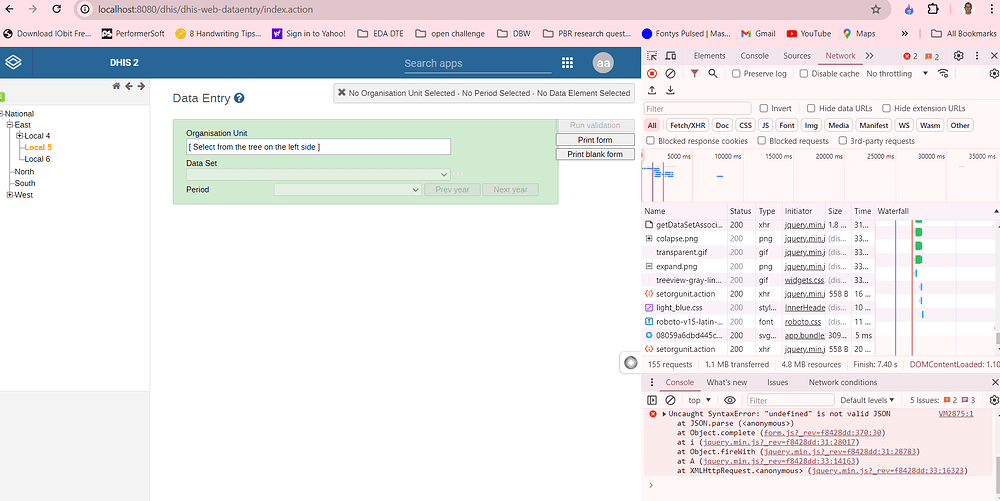Click the network overview timeline

tap(820, 176)
